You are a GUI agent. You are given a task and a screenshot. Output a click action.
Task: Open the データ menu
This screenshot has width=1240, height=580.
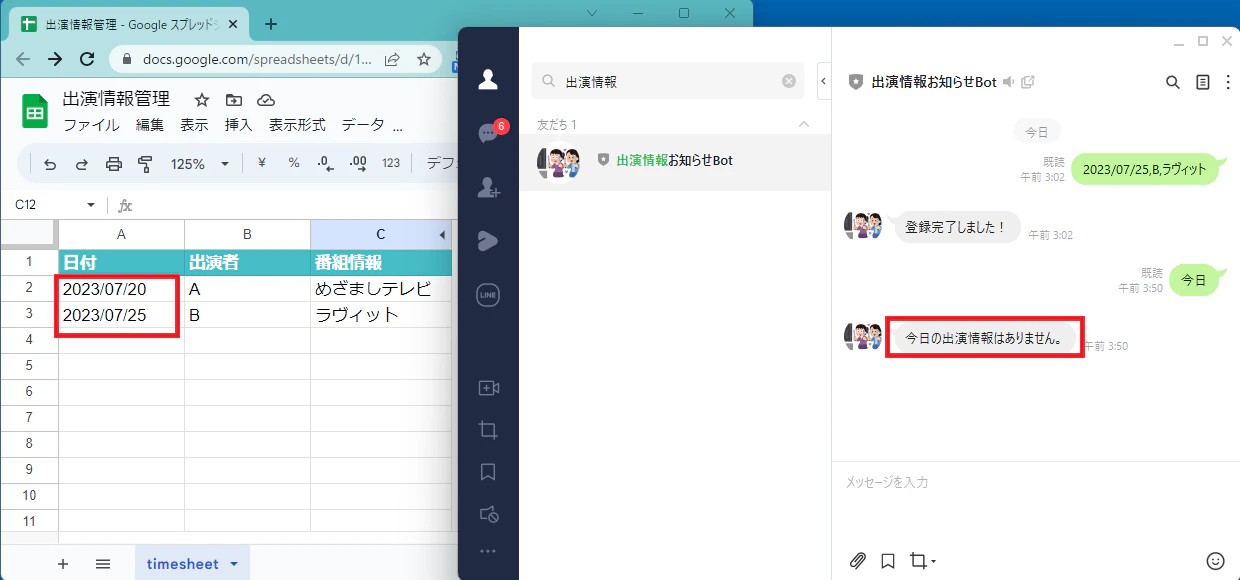[363, 125]
